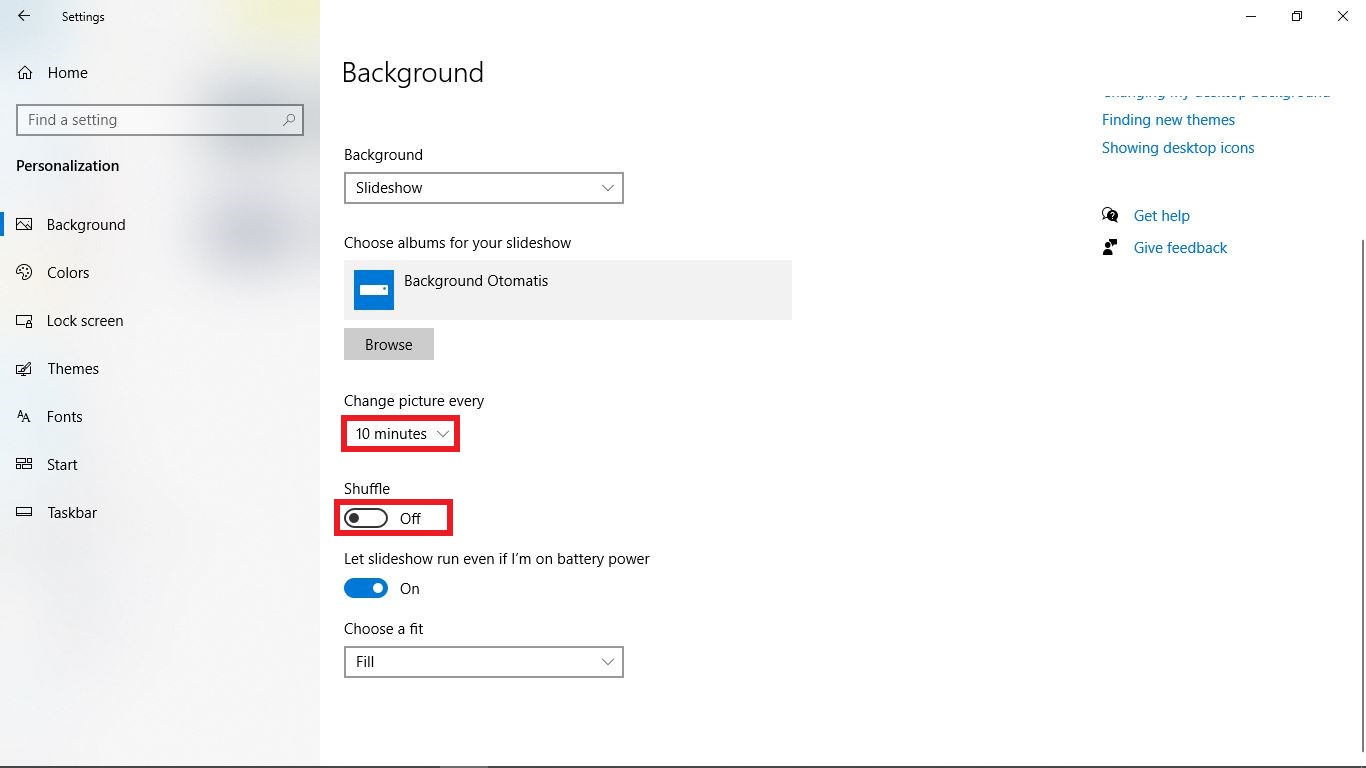Click the Find a setting search box
The height and width of the screenshot is (768, 1366).
coord(150,120)
